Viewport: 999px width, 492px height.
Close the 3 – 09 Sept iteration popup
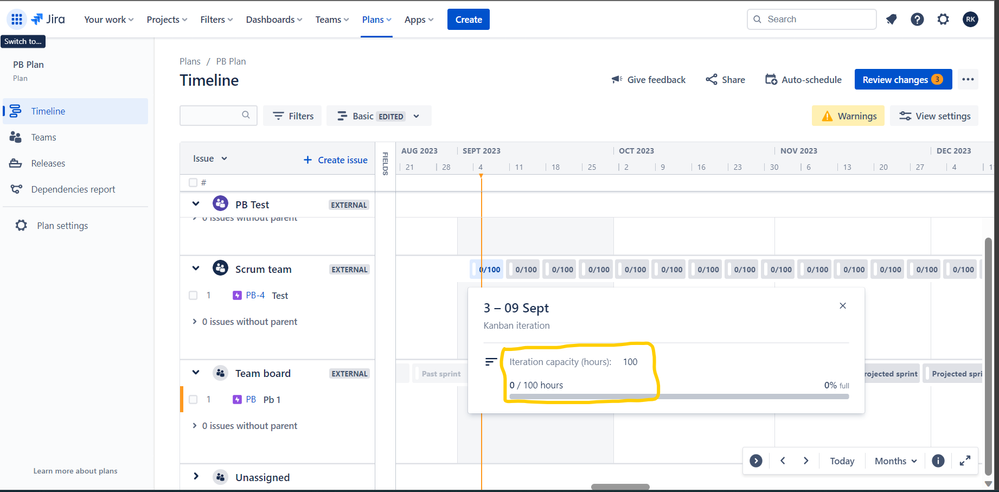tap(843, 306)
